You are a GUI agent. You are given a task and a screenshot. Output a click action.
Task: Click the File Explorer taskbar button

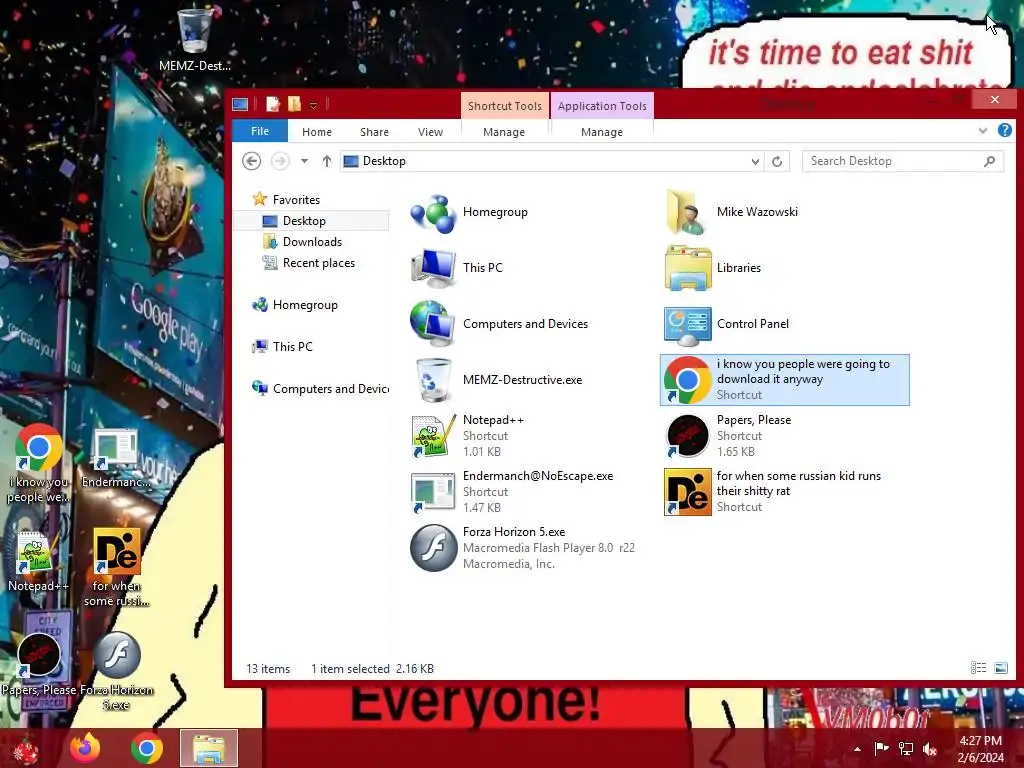pos(209,748)
